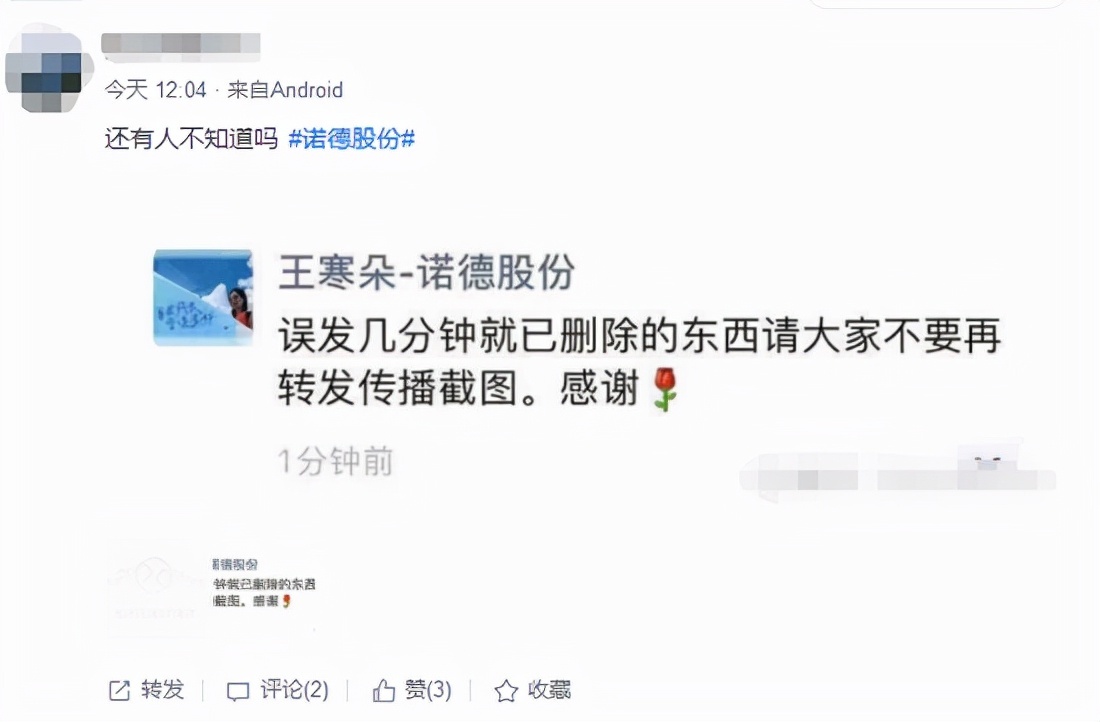This screenshot has width=1100, height=722.
Task: Click the red rose emoji after 感谢
Action: pyautogui.click(x=665, y=389)
